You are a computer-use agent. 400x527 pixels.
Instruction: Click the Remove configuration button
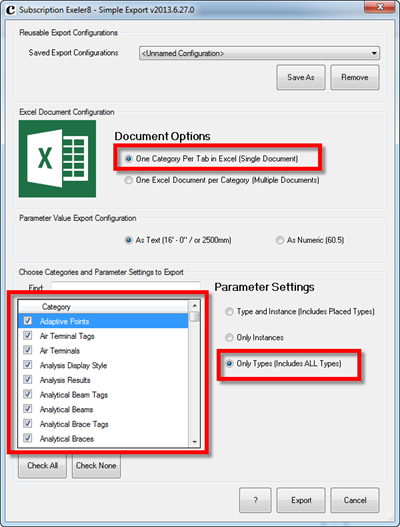355,77
